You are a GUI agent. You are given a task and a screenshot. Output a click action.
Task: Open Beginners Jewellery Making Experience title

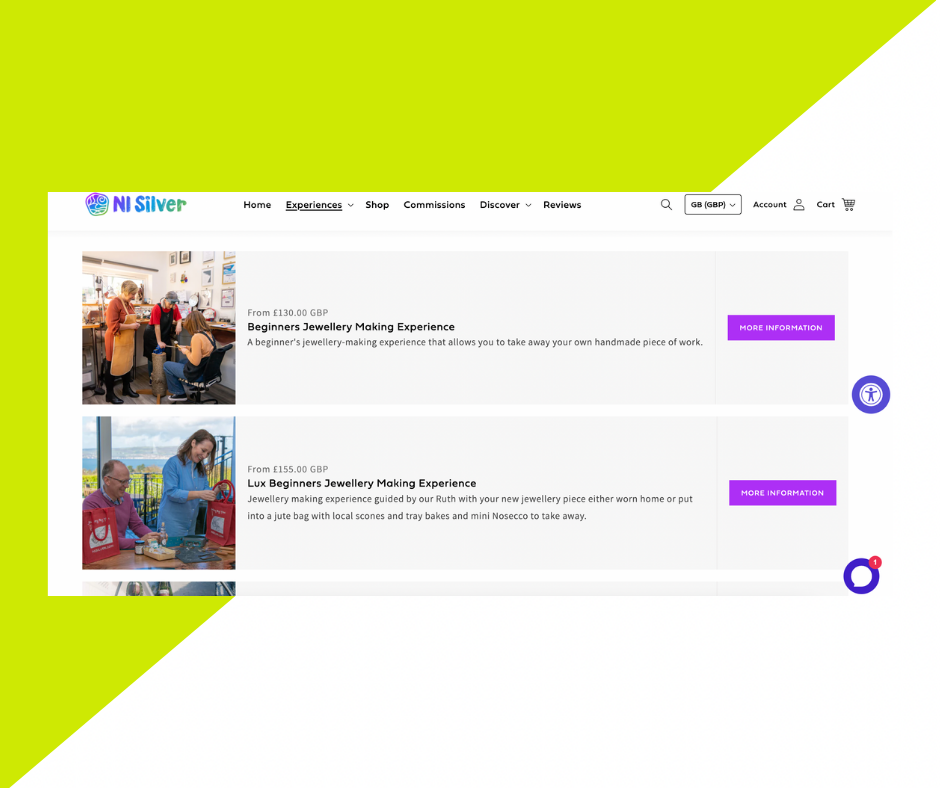pos(351,327)
